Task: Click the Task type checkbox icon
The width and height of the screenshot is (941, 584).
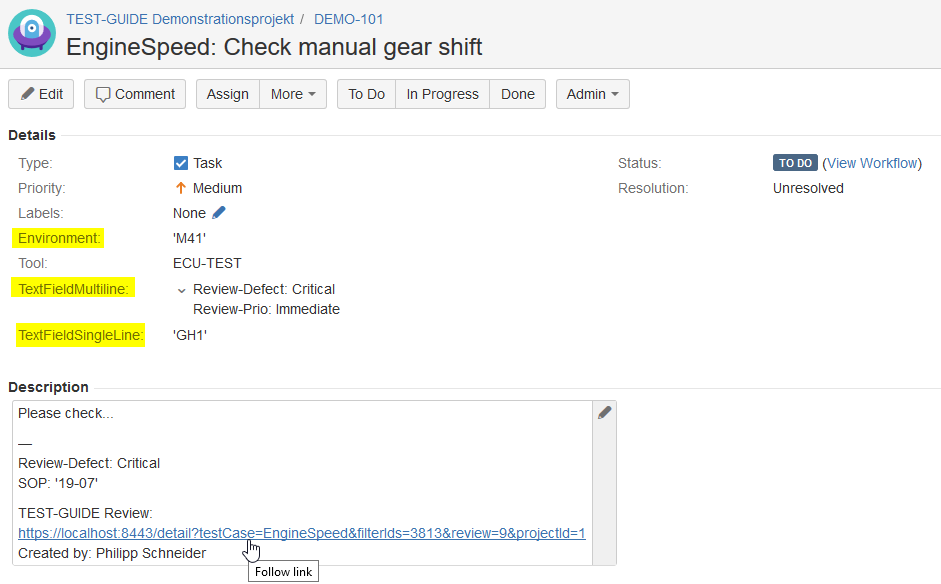Action: click(x=181, y=163)
